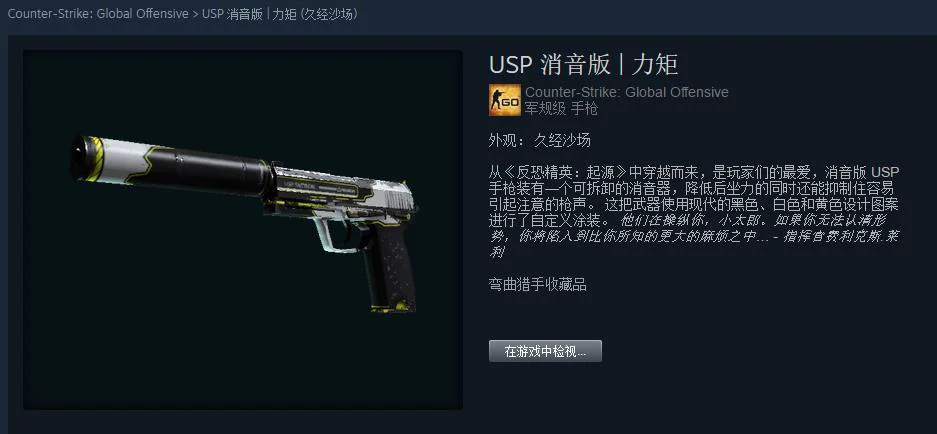The width and height of the screenshot is (937, 434).
Task: Click the 外观: 久经沙场 exterior text
Action: tap(540, 140)
